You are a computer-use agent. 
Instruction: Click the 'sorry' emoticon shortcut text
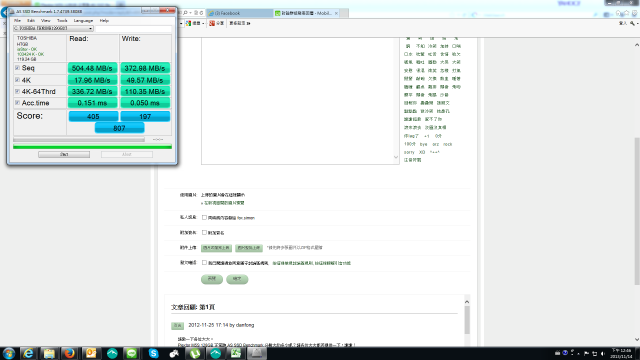[x=409, y=152]
